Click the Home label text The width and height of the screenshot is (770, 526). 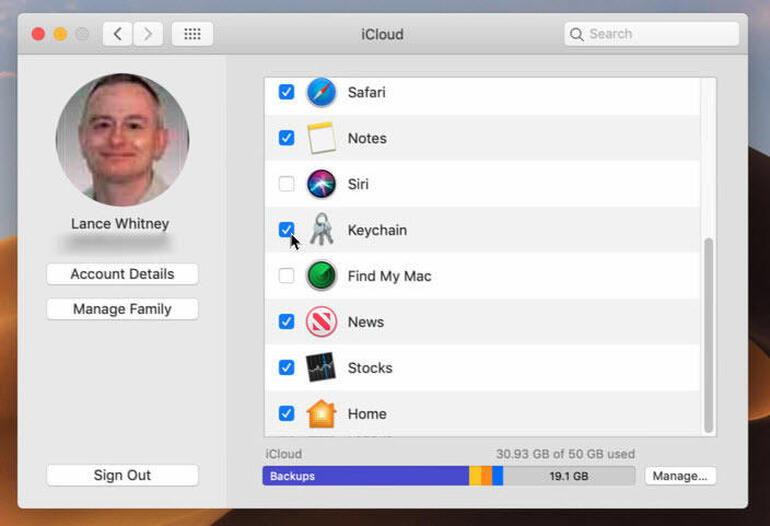pyautogui.click(x=367, y=414)
